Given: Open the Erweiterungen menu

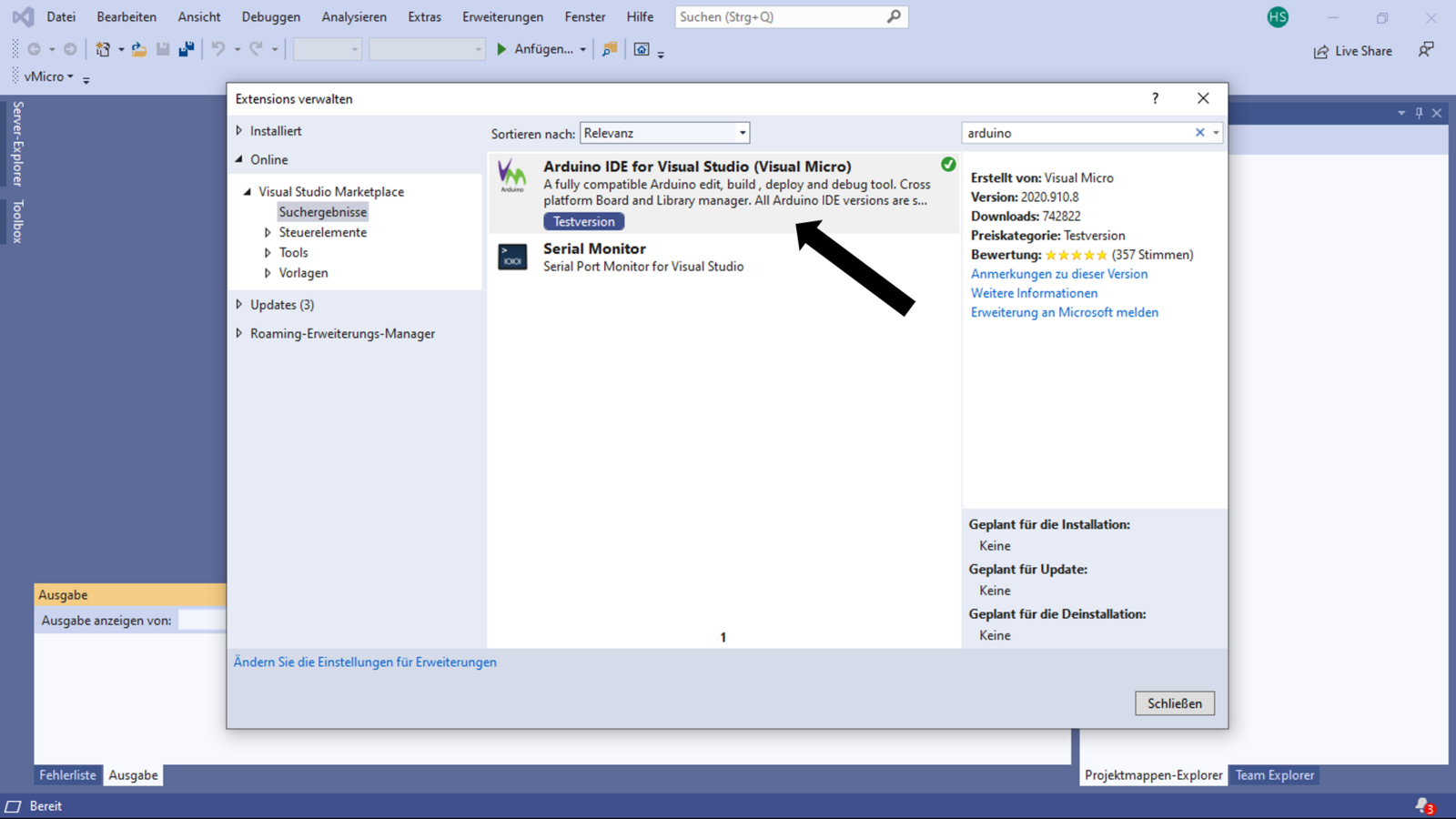Looking at the screenshot, I should (x=502, y=17).
